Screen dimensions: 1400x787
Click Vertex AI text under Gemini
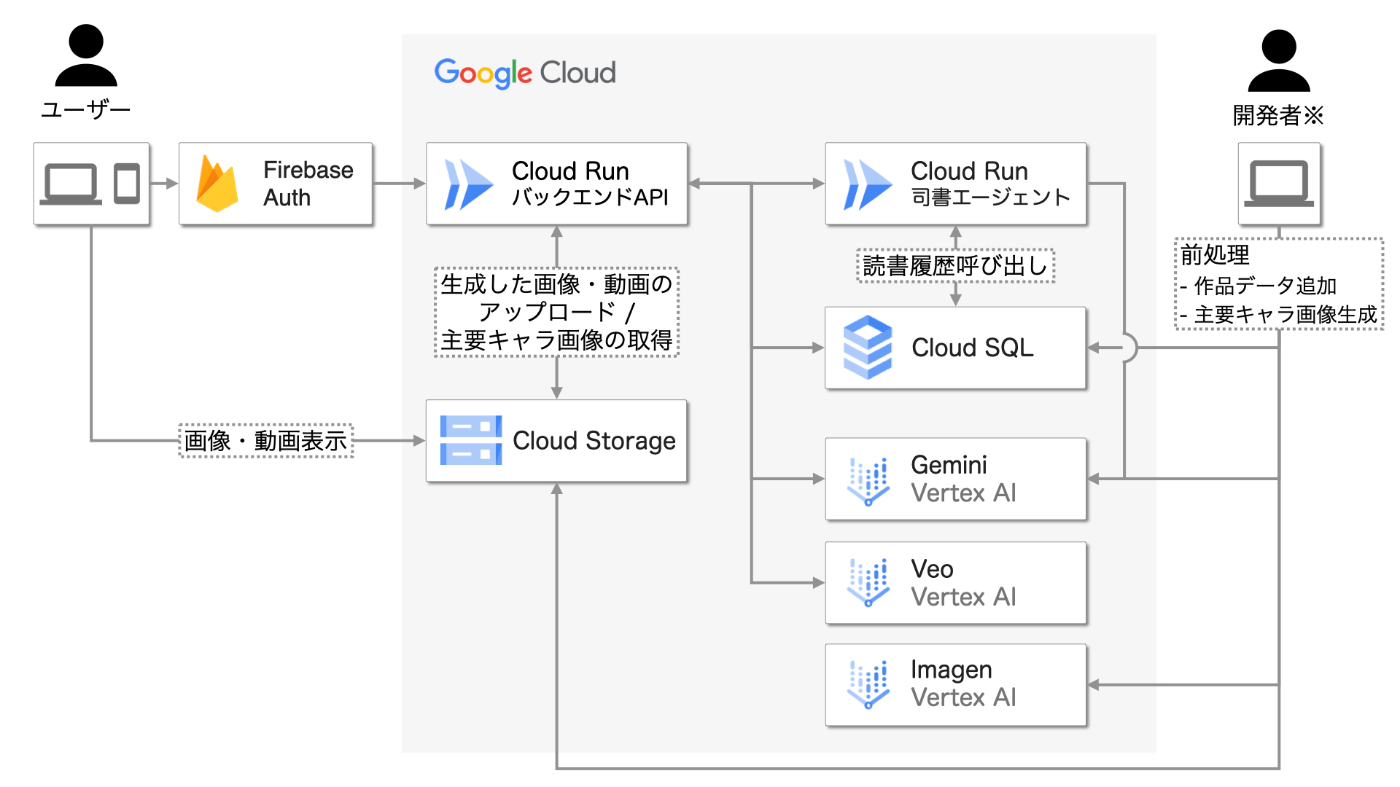tap(963, 493)
